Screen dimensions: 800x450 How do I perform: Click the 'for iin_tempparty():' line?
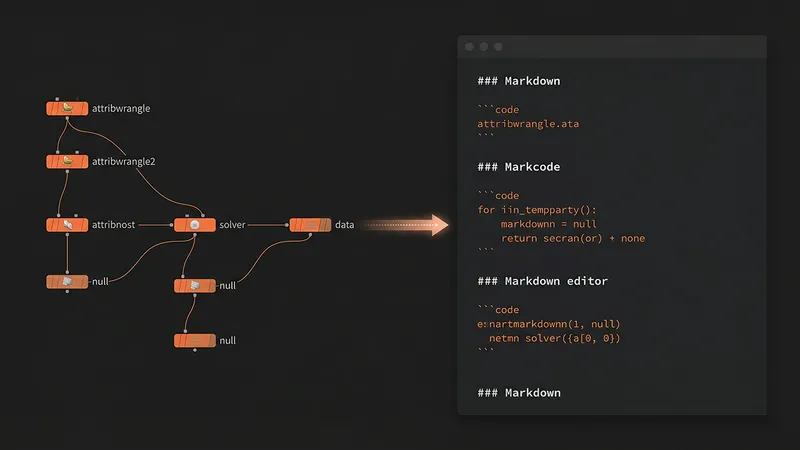537,210
